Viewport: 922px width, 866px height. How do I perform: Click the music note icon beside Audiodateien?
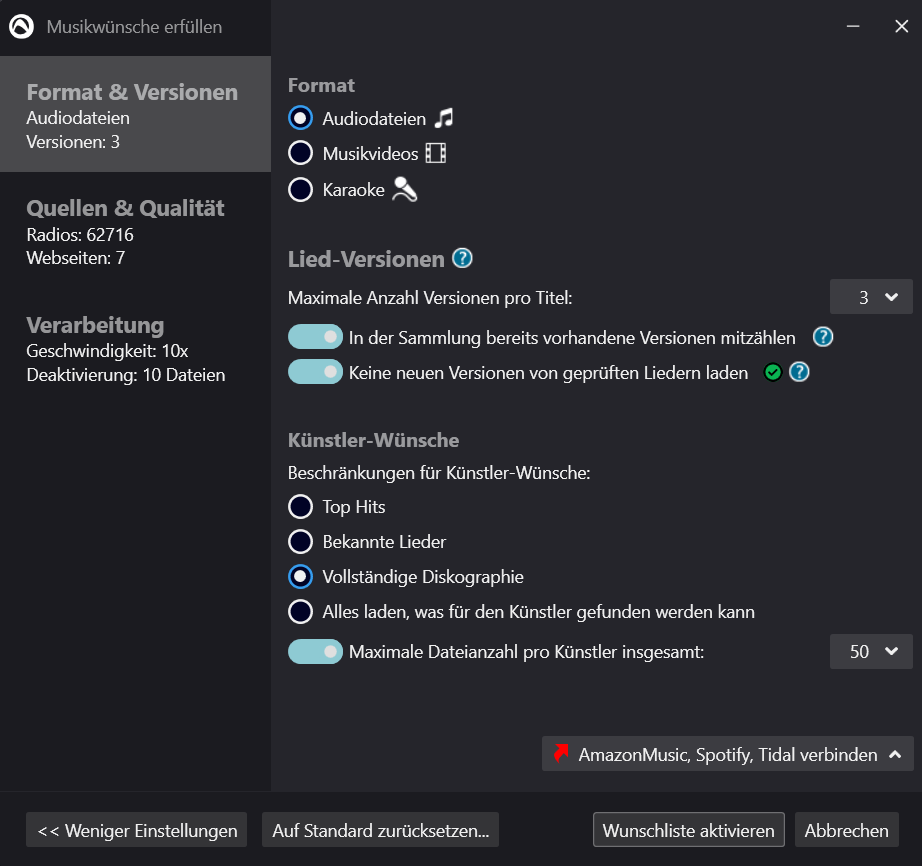point(444,118)
